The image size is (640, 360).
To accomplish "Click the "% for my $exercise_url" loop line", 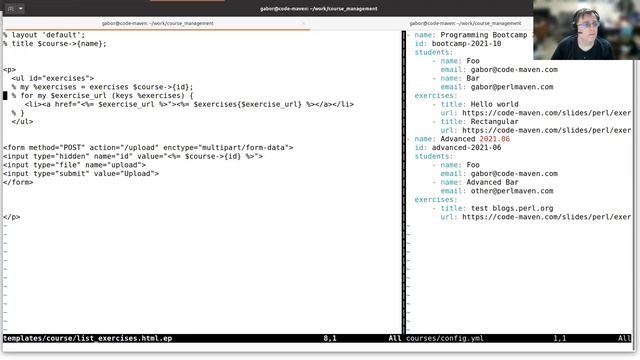I will click(x=102, y=96).
